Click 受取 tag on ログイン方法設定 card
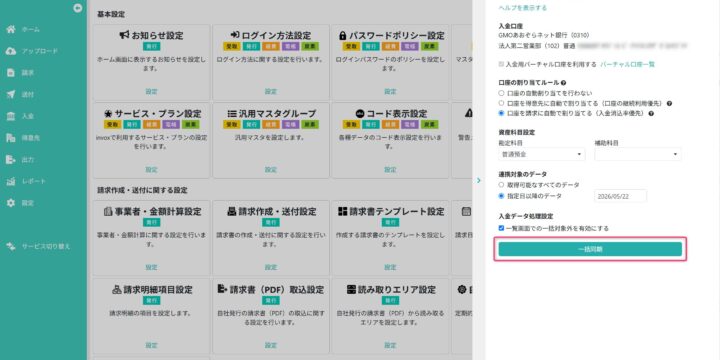 click(231, 46)
